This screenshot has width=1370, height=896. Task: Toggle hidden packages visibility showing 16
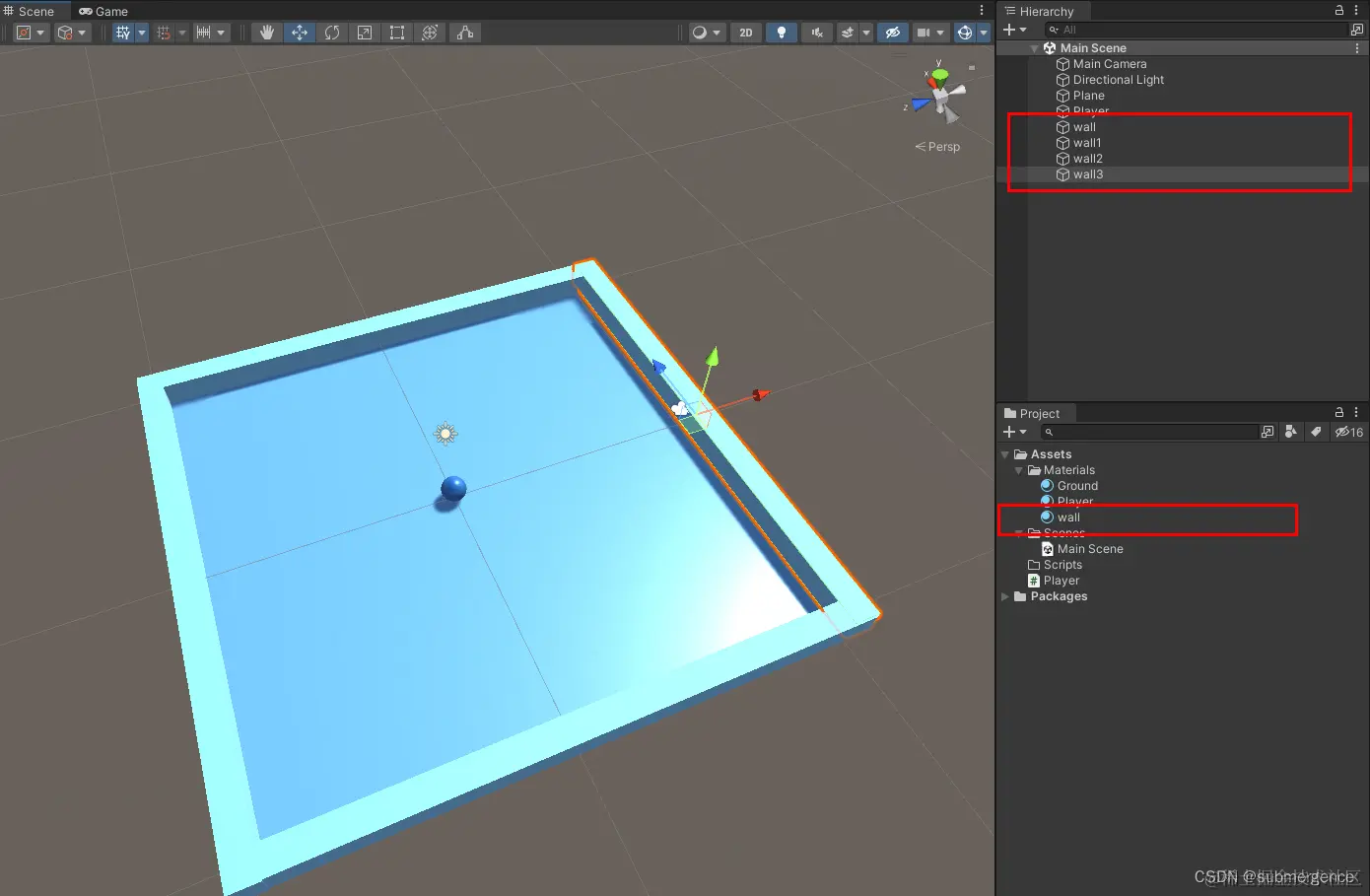click(x=1349, y=432)
